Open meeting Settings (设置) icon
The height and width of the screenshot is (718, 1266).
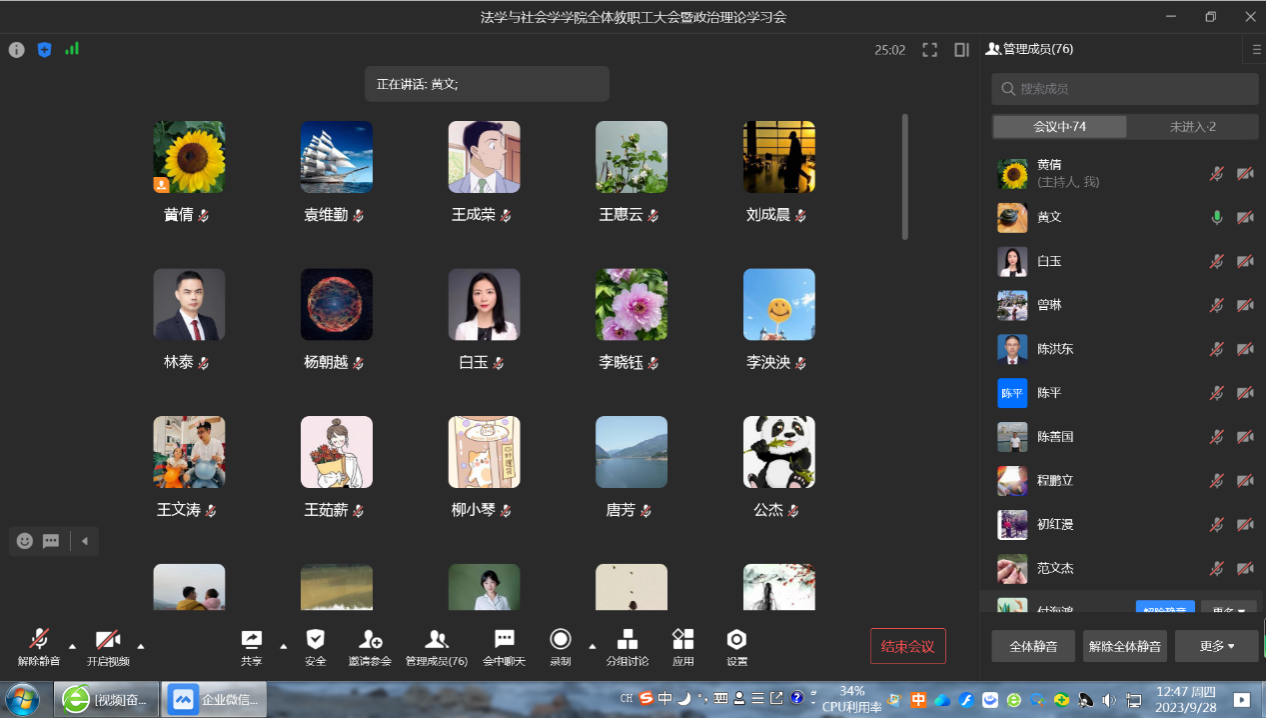(x=736, y=640)
